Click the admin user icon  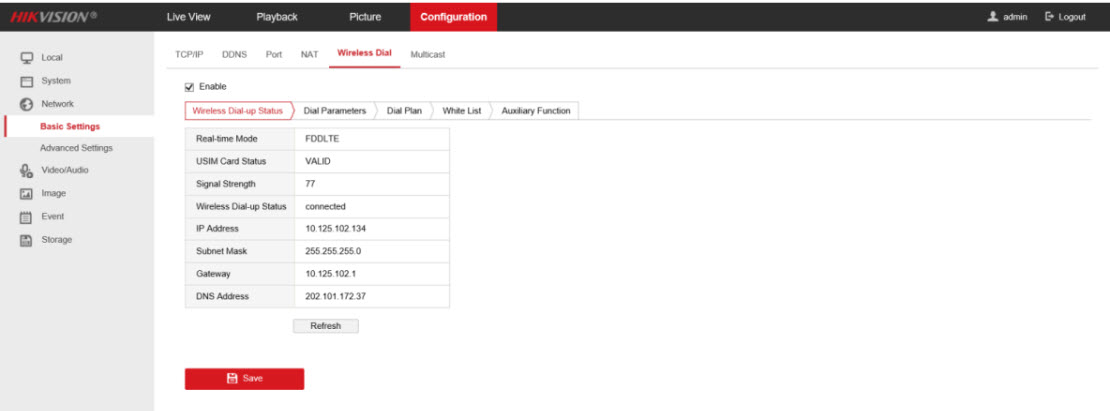point(992,17)
